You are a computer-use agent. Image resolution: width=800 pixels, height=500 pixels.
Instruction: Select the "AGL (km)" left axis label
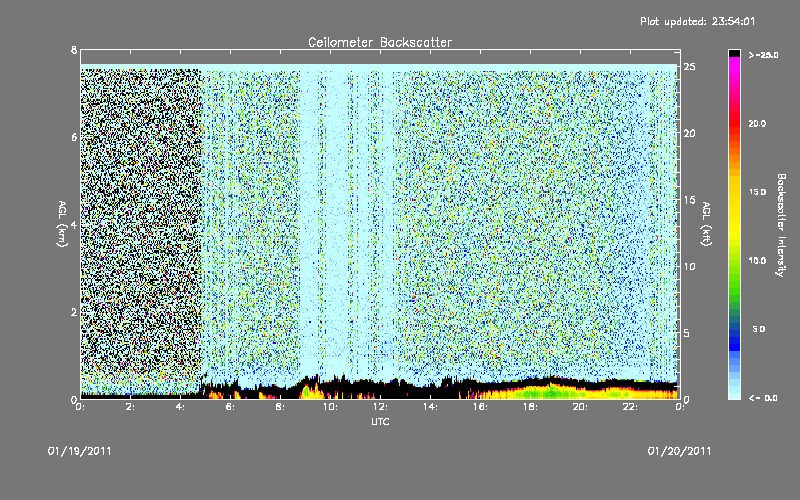click(x=62, y=224)
